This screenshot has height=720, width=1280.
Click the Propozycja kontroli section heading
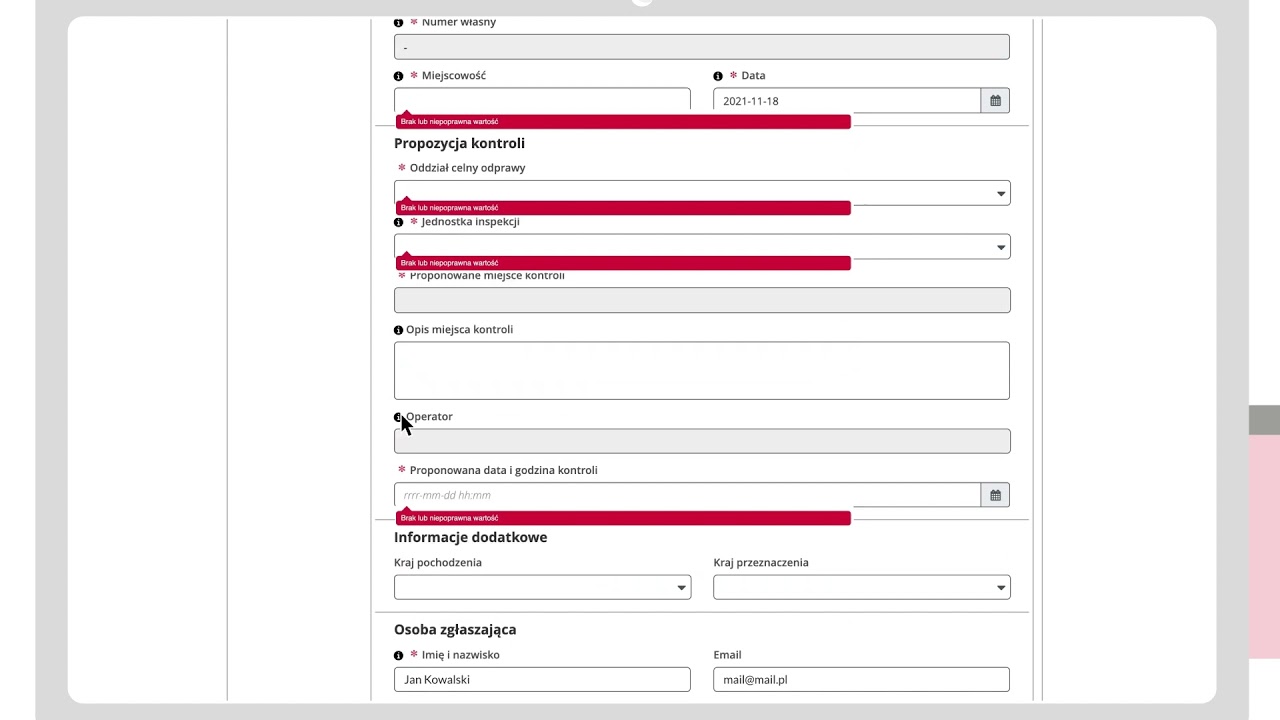pyautogui.click(x=459, y=143)
